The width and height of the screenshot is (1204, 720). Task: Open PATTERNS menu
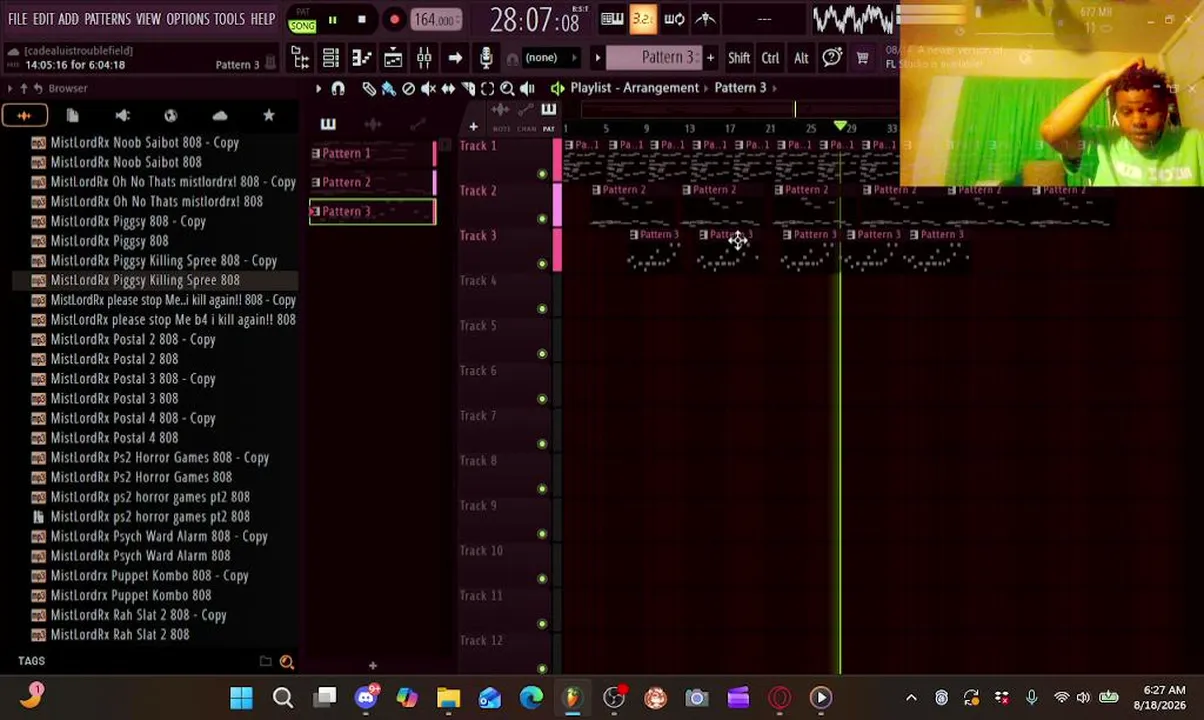click(107, 19)
